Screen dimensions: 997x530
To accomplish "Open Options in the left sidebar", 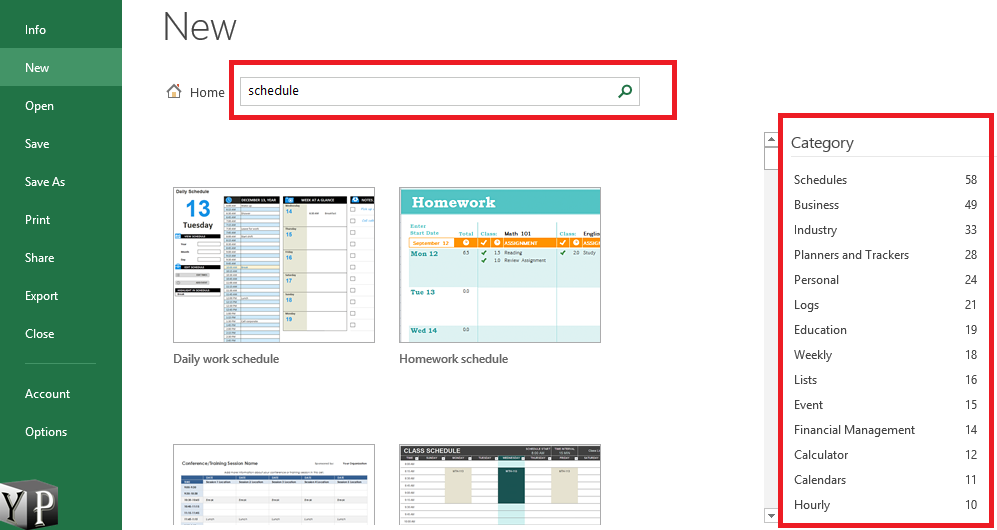I will 46,432.
